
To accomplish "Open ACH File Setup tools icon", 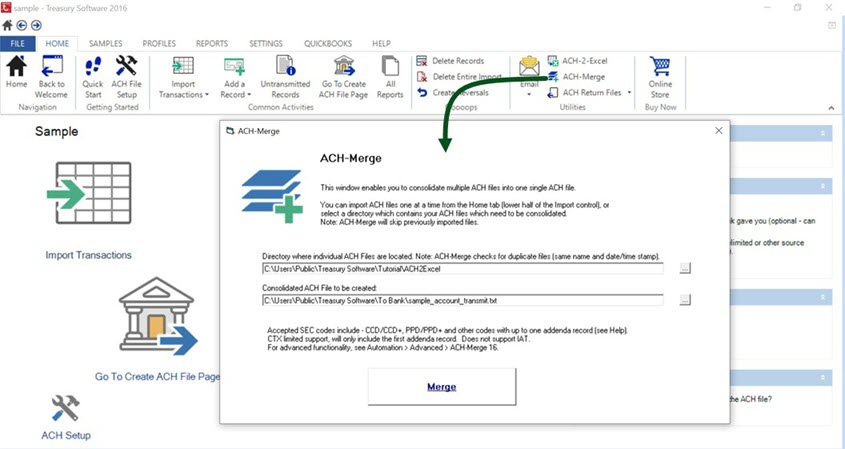I will pyautogui.click(x=126, y=68).
